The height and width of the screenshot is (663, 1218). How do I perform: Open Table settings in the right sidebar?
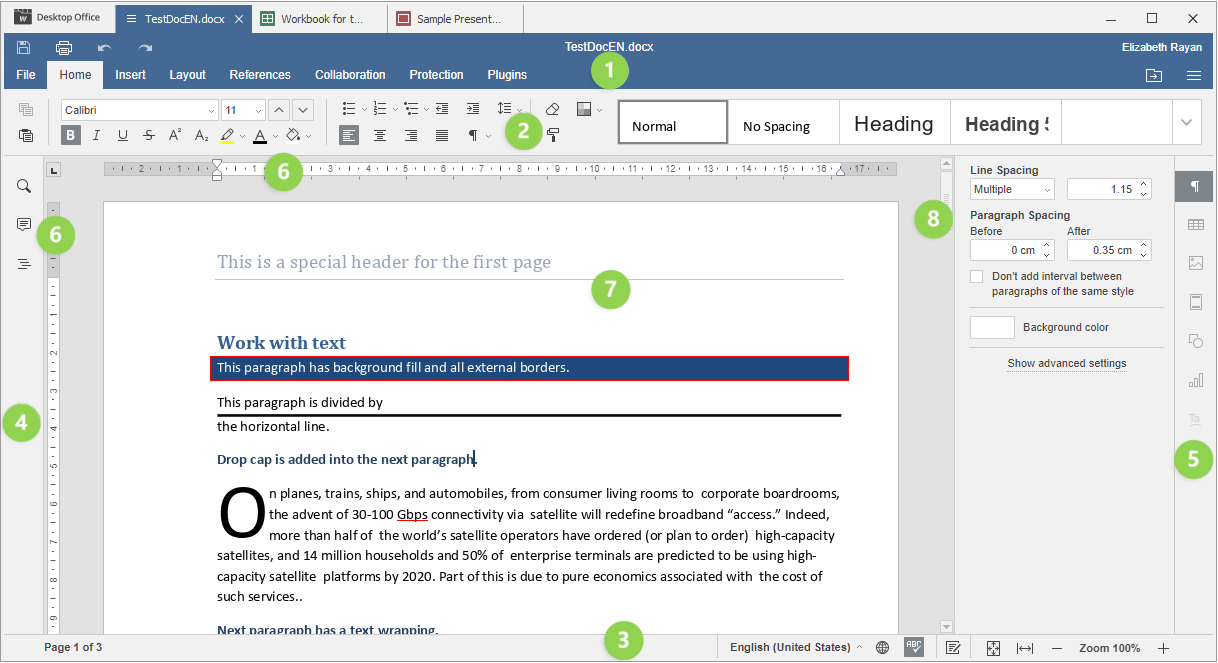point(1195,225)
